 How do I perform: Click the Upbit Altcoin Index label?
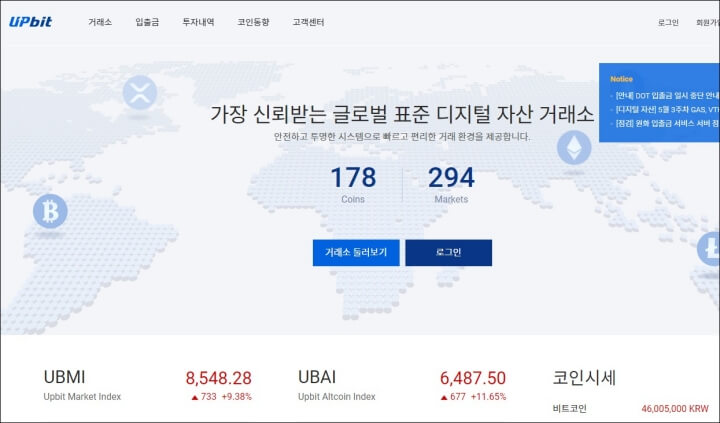337,396
